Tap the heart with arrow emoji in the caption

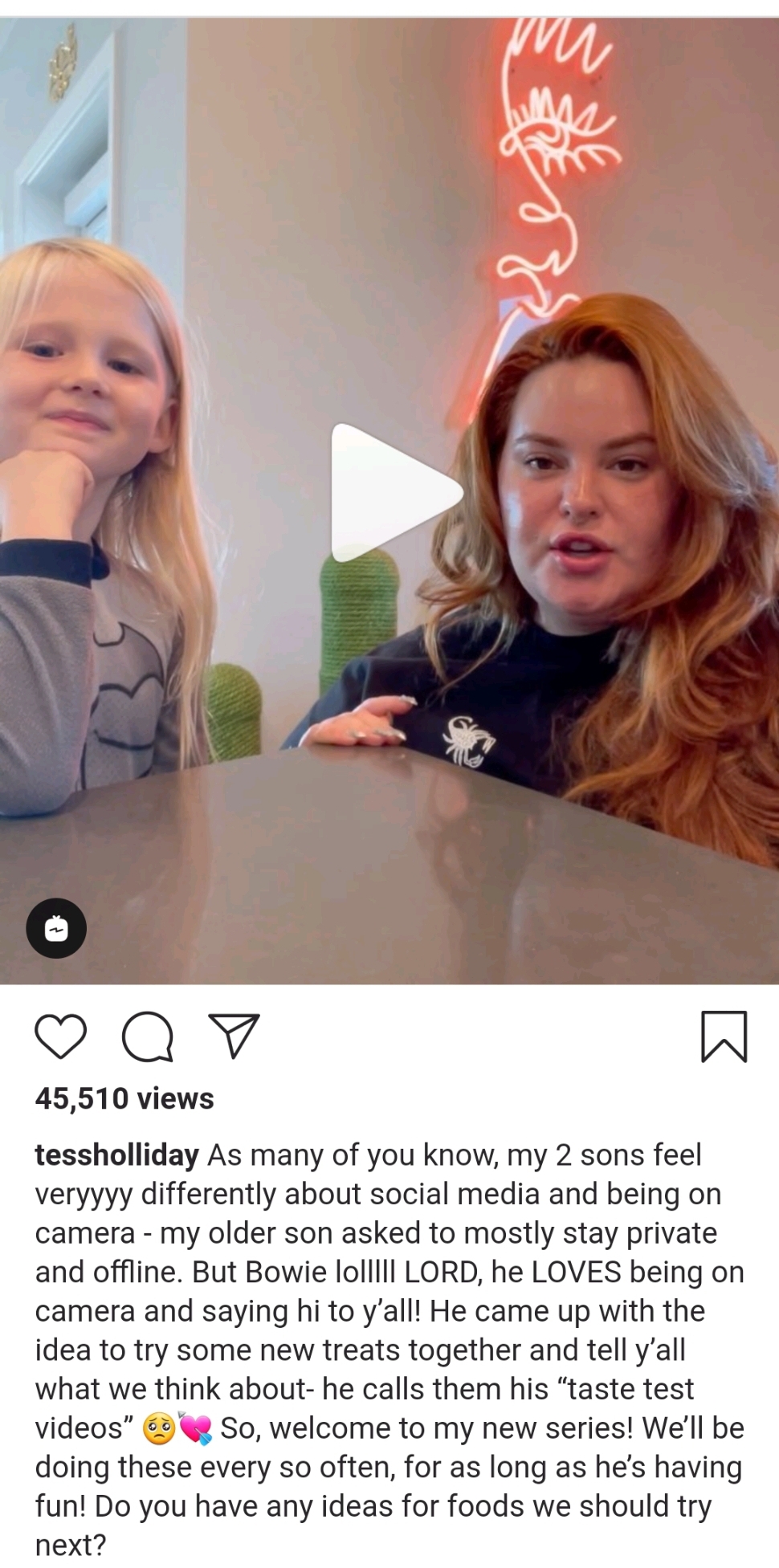[x=196, y=1429]
